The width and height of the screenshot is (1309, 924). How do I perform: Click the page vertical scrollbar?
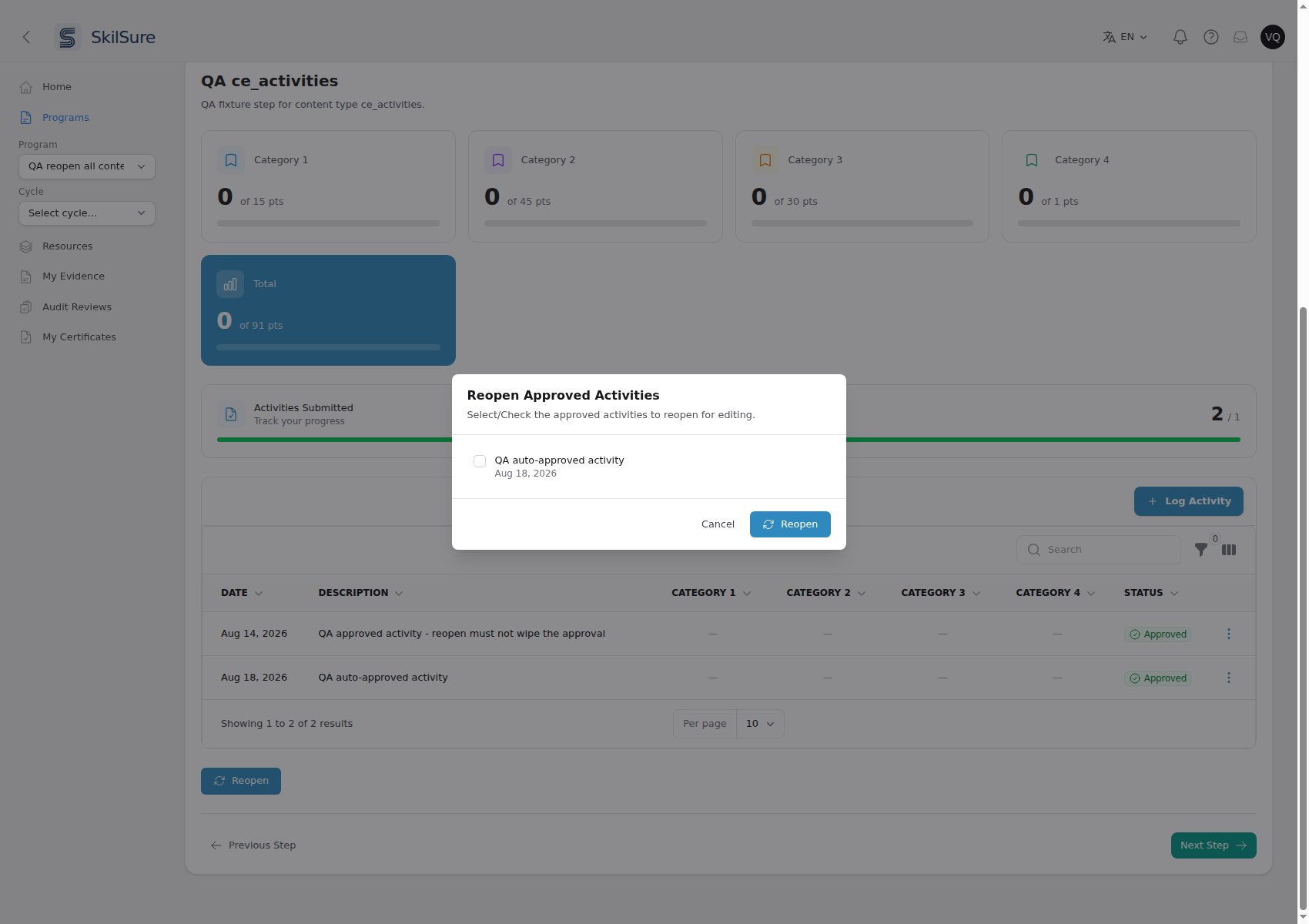[1303, 608]
